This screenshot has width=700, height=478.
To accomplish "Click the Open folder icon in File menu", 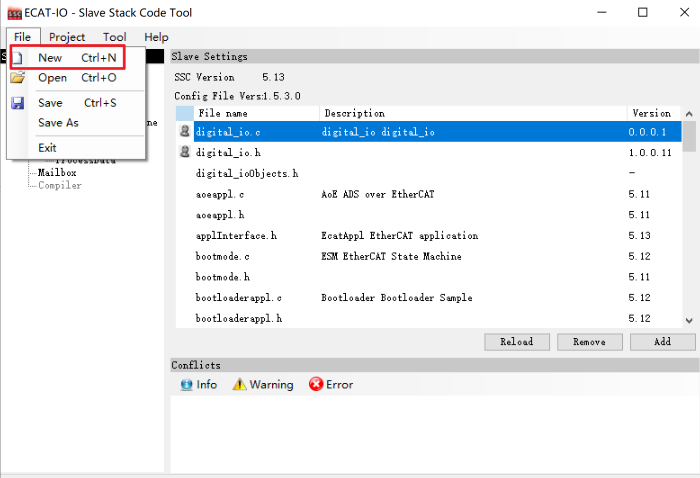I will (x=17, y=78).
